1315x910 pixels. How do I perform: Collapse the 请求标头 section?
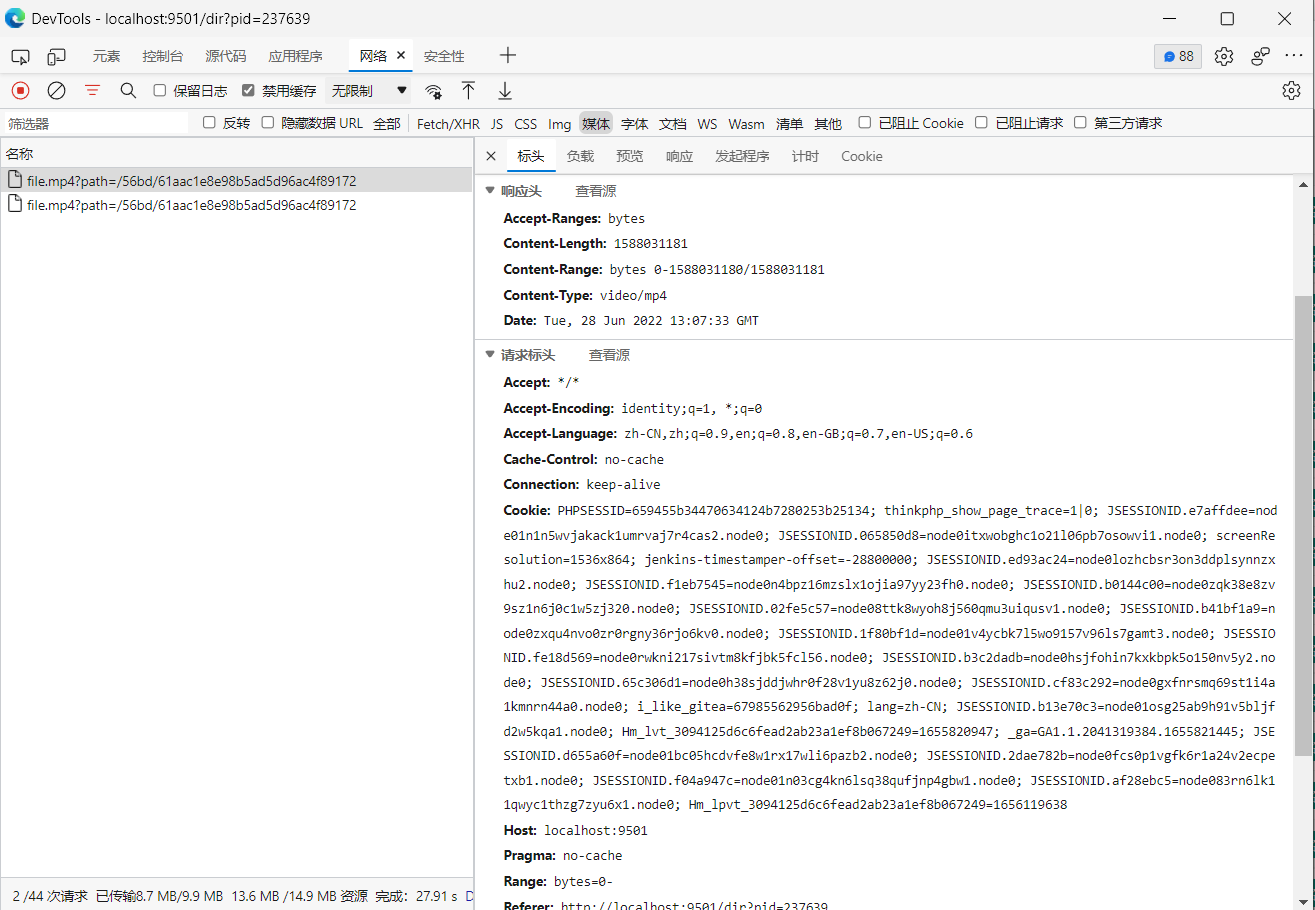[x=490, y=355]
